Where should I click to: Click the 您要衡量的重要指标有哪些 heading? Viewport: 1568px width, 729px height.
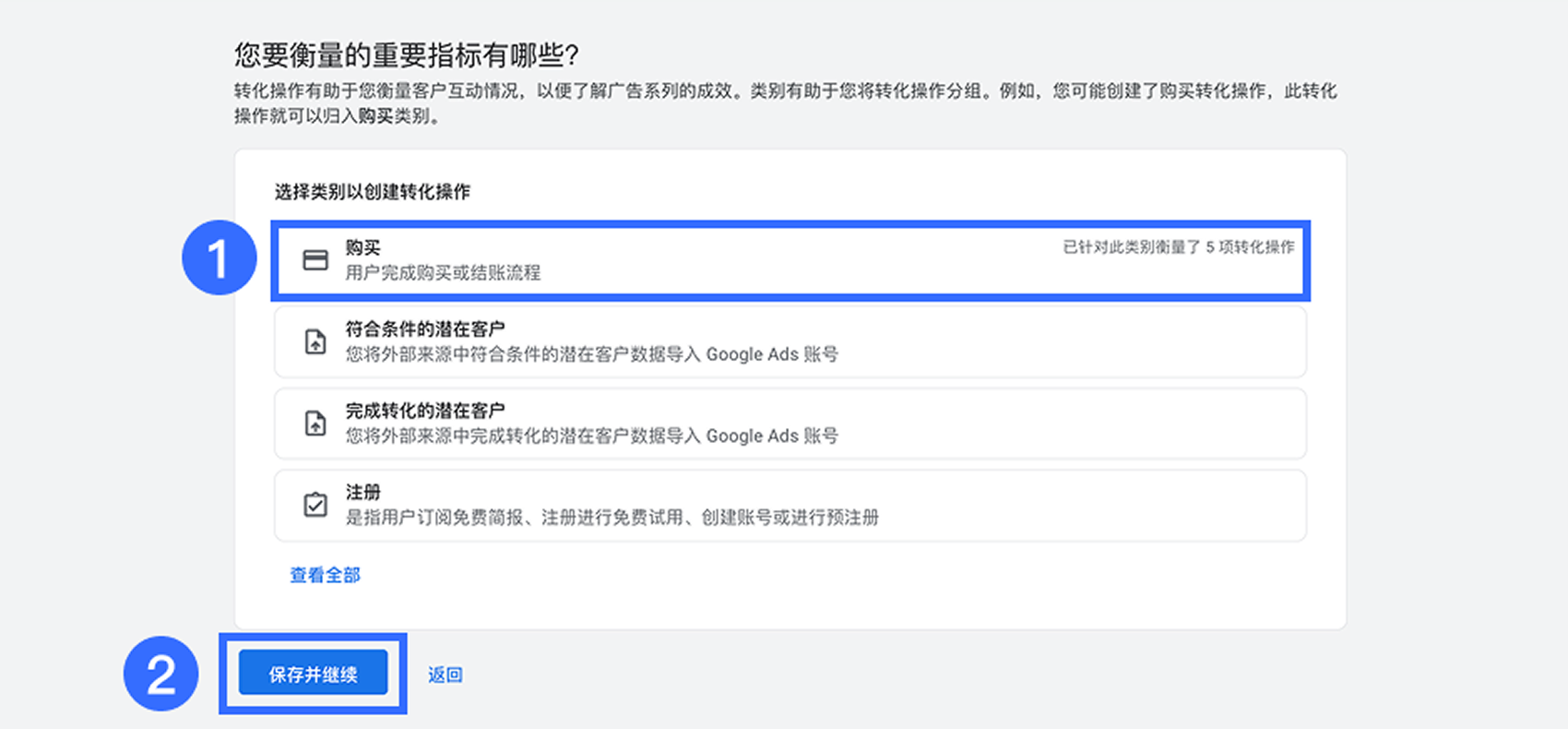pos(406,55)
